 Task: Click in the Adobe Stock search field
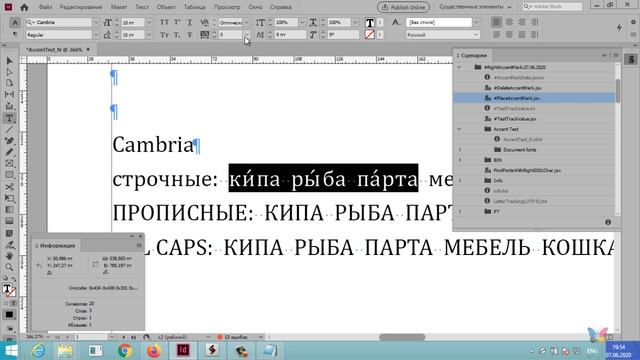tap(552, 7)
